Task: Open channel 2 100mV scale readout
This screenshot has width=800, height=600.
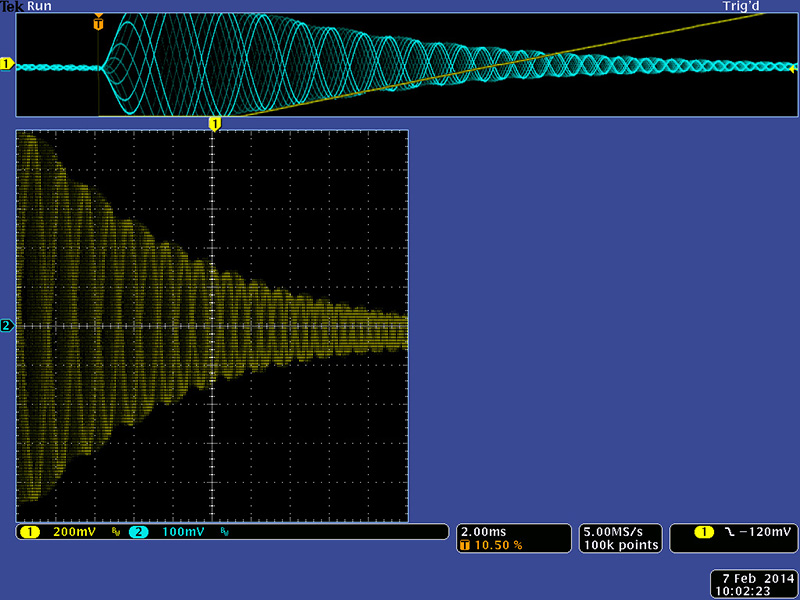Action: coord(182,532)
